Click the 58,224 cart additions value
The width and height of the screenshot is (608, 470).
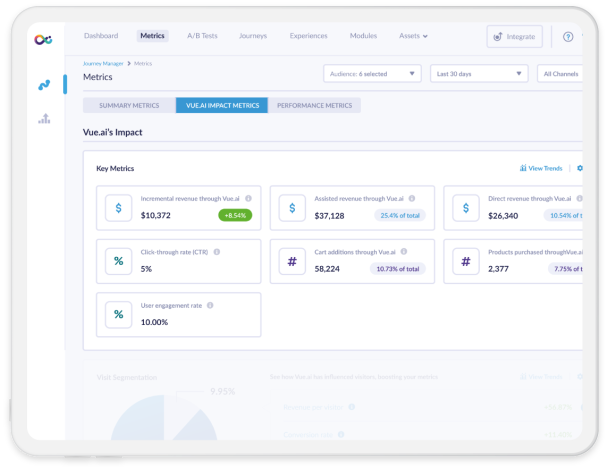[327, 269]
